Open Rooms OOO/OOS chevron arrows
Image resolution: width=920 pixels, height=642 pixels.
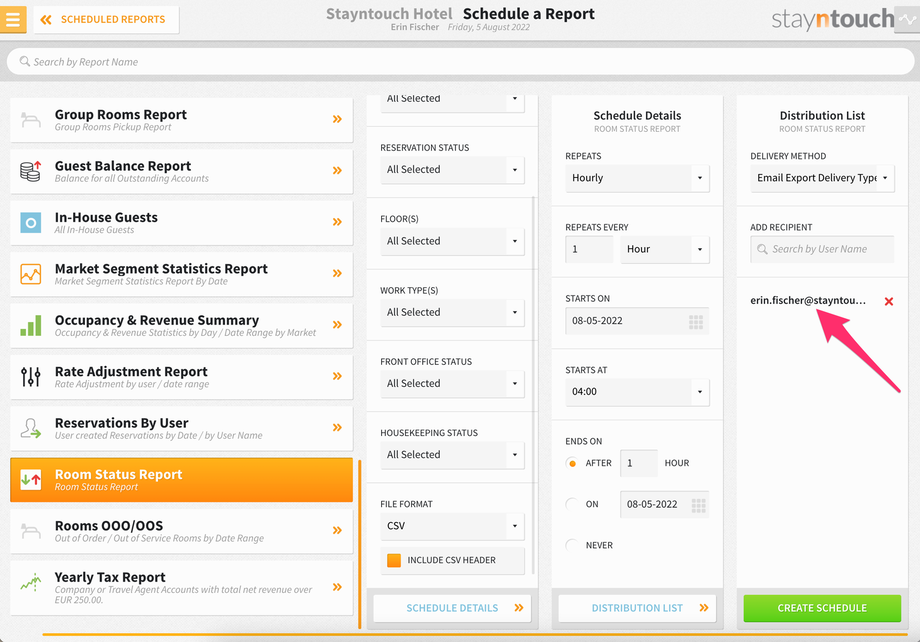pos(337,531)
